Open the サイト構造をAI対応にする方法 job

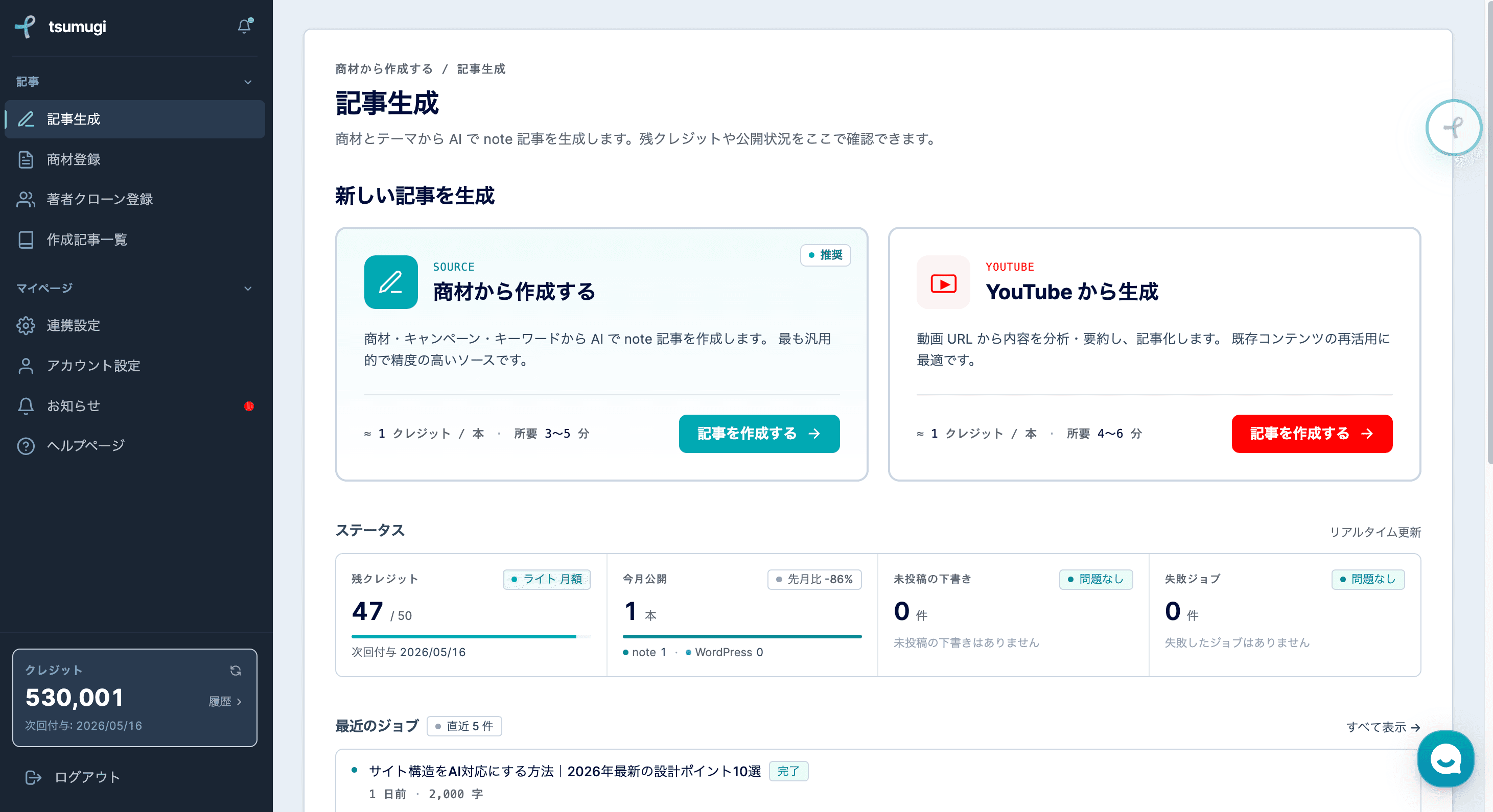pos(565,771)
